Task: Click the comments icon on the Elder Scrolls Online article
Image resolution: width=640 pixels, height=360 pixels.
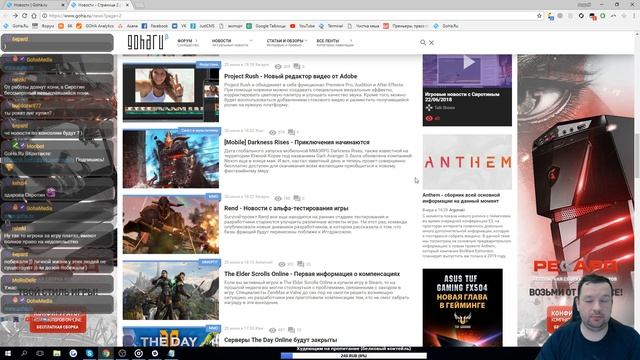Action: pos(300,264)
